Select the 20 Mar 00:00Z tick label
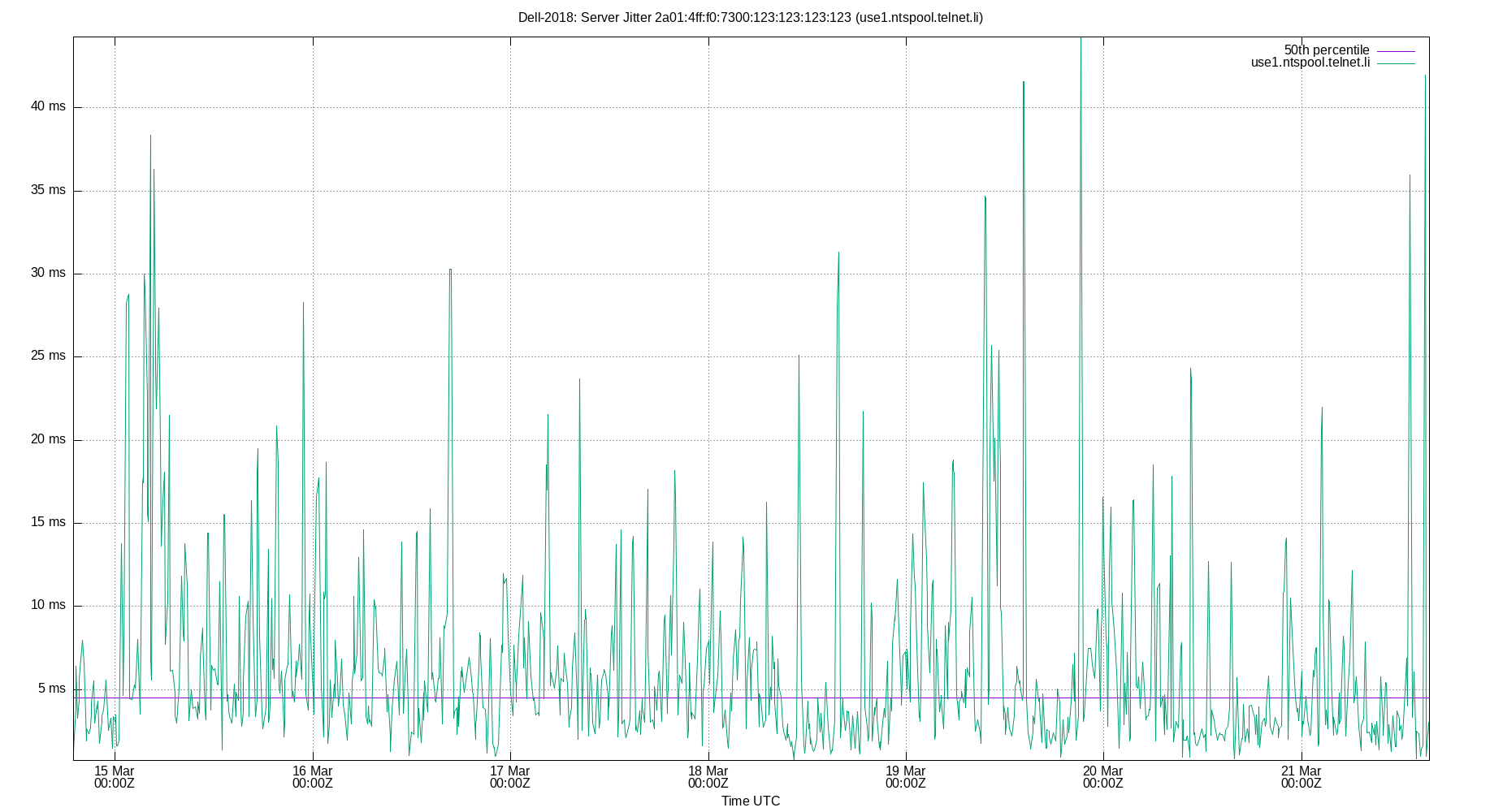 [x=1105, y=777]
